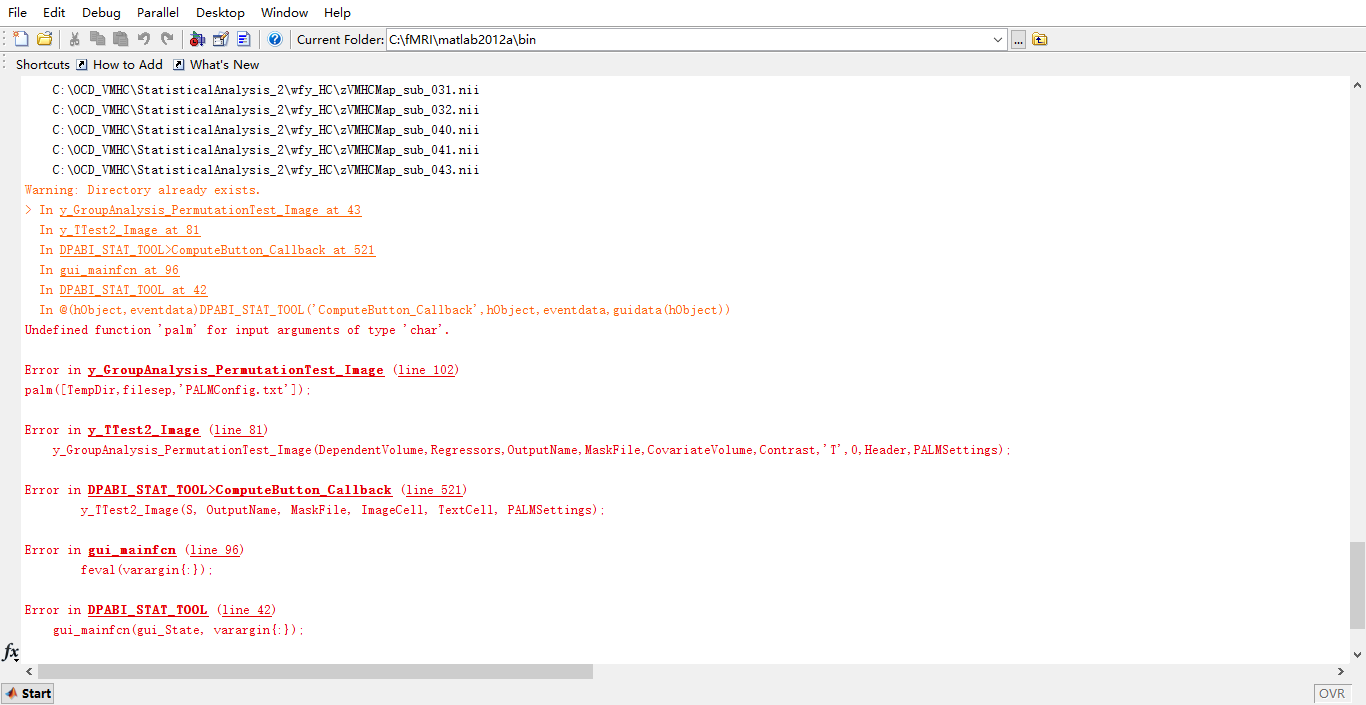Open the Profiler icon in toolbar
Image resolution: width=1366 pixels, height=705 pixels.
(244, 39)
